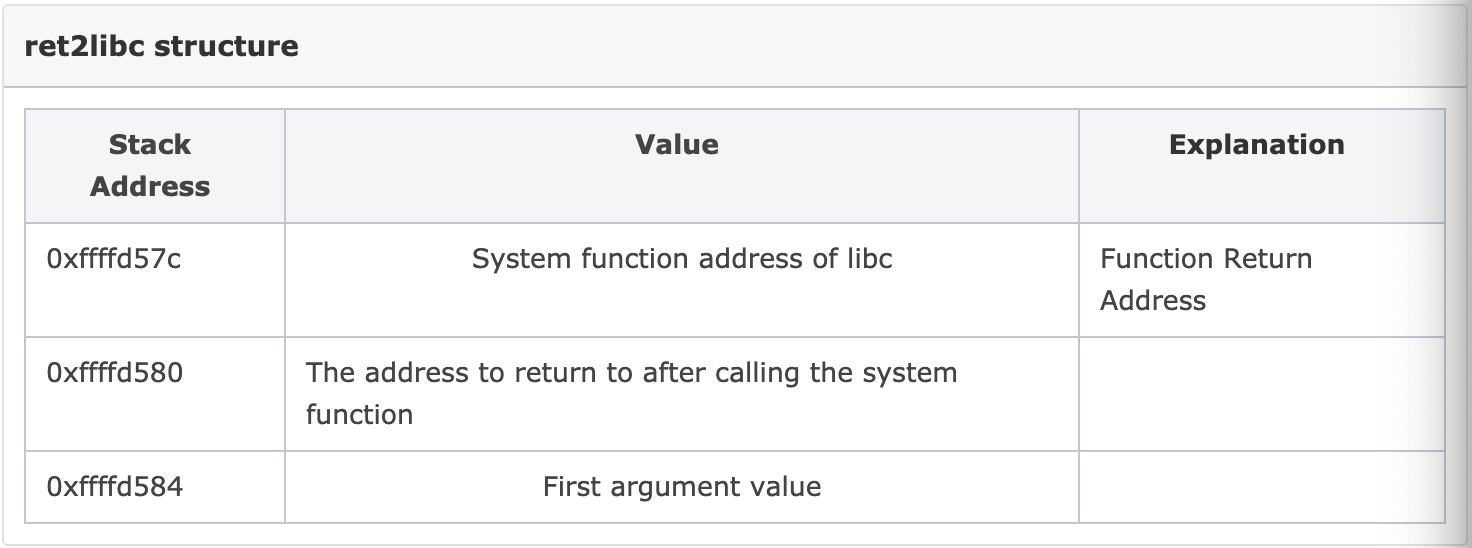Click the 'First argument value' cell

click(682, 487)
